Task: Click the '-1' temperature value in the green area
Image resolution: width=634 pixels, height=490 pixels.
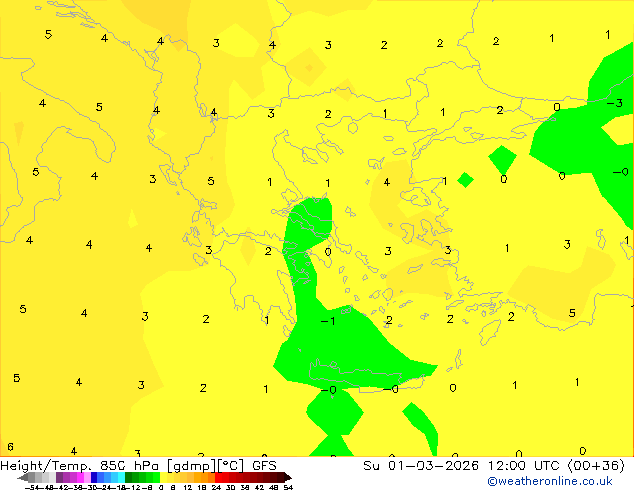Action: tap(328, 321)
